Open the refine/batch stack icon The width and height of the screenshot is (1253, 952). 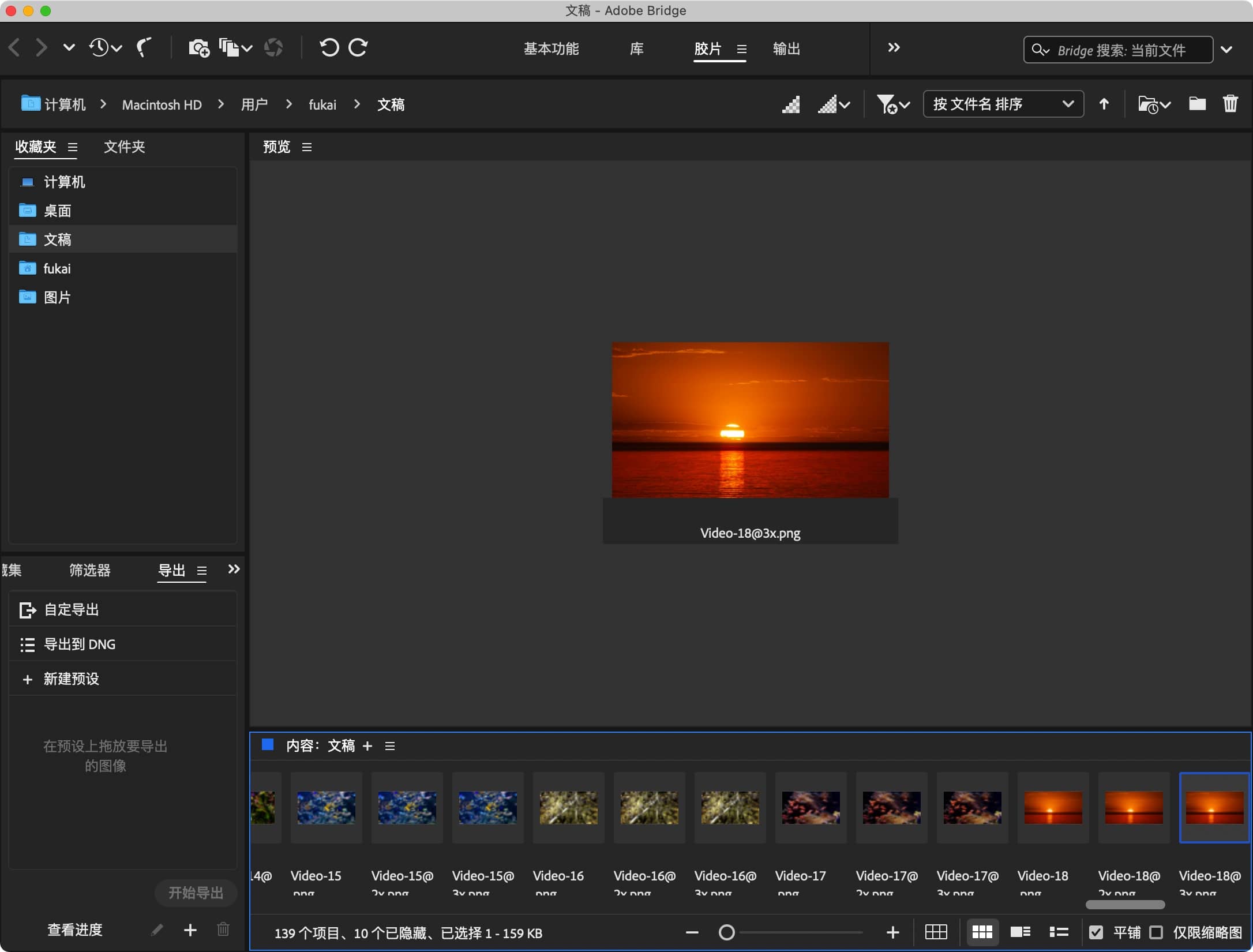click(x=235, y=48)
